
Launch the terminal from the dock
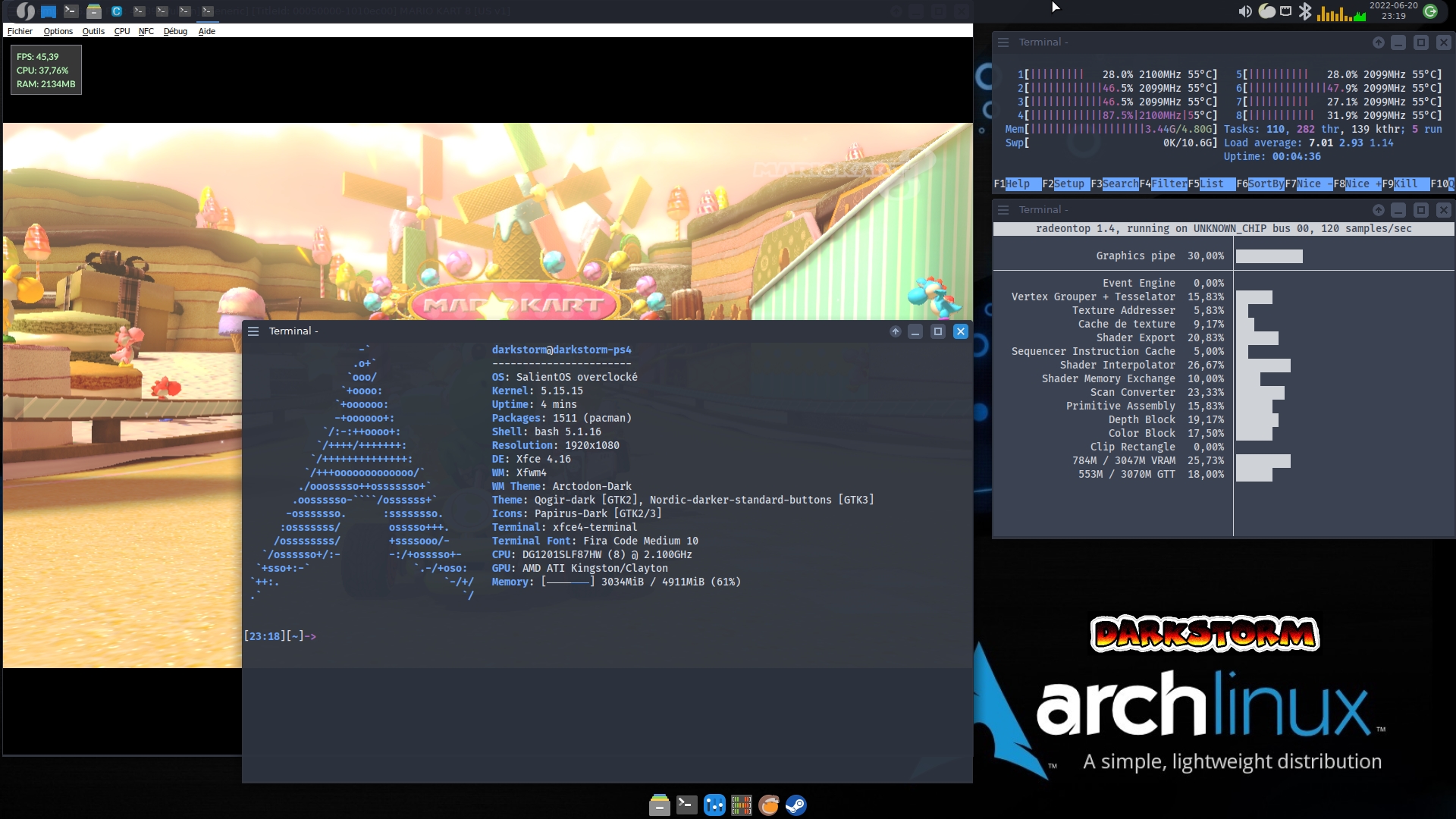pos(687,805)
